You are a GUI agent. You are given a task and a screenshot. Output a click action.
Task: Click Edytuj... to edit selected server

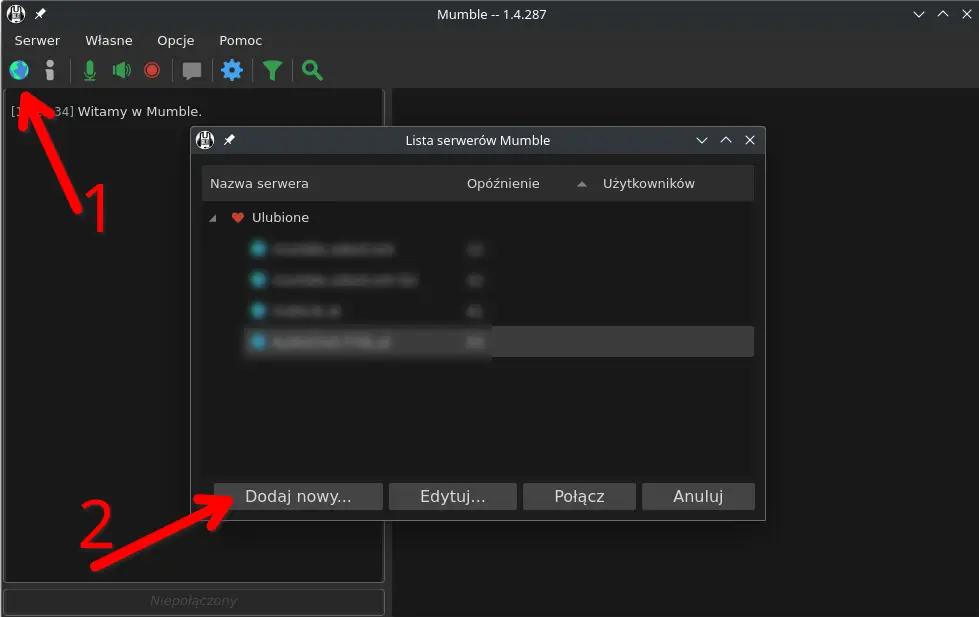pos(453,496)
